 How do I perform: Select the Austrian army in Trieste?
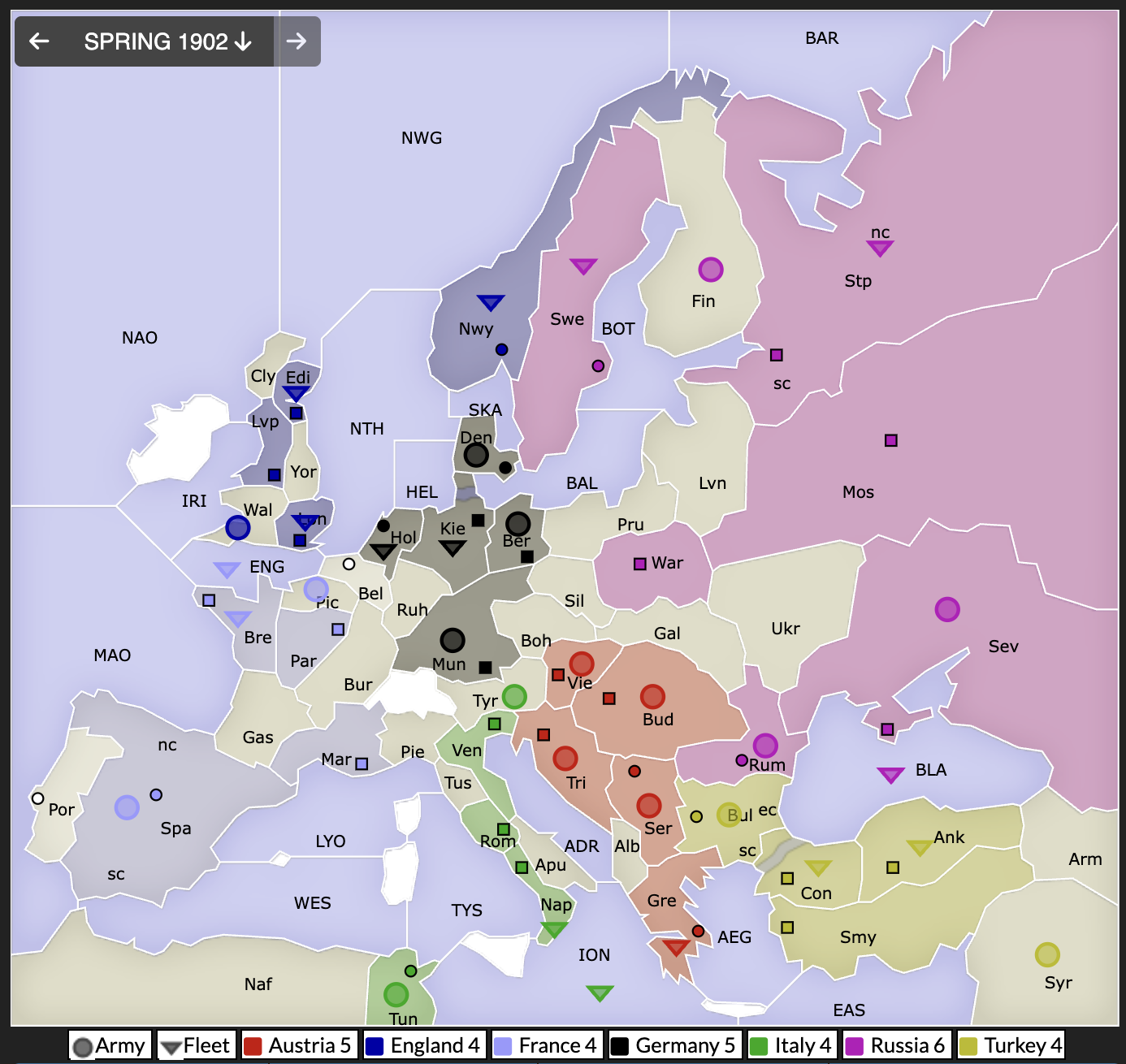click(565, 759)
